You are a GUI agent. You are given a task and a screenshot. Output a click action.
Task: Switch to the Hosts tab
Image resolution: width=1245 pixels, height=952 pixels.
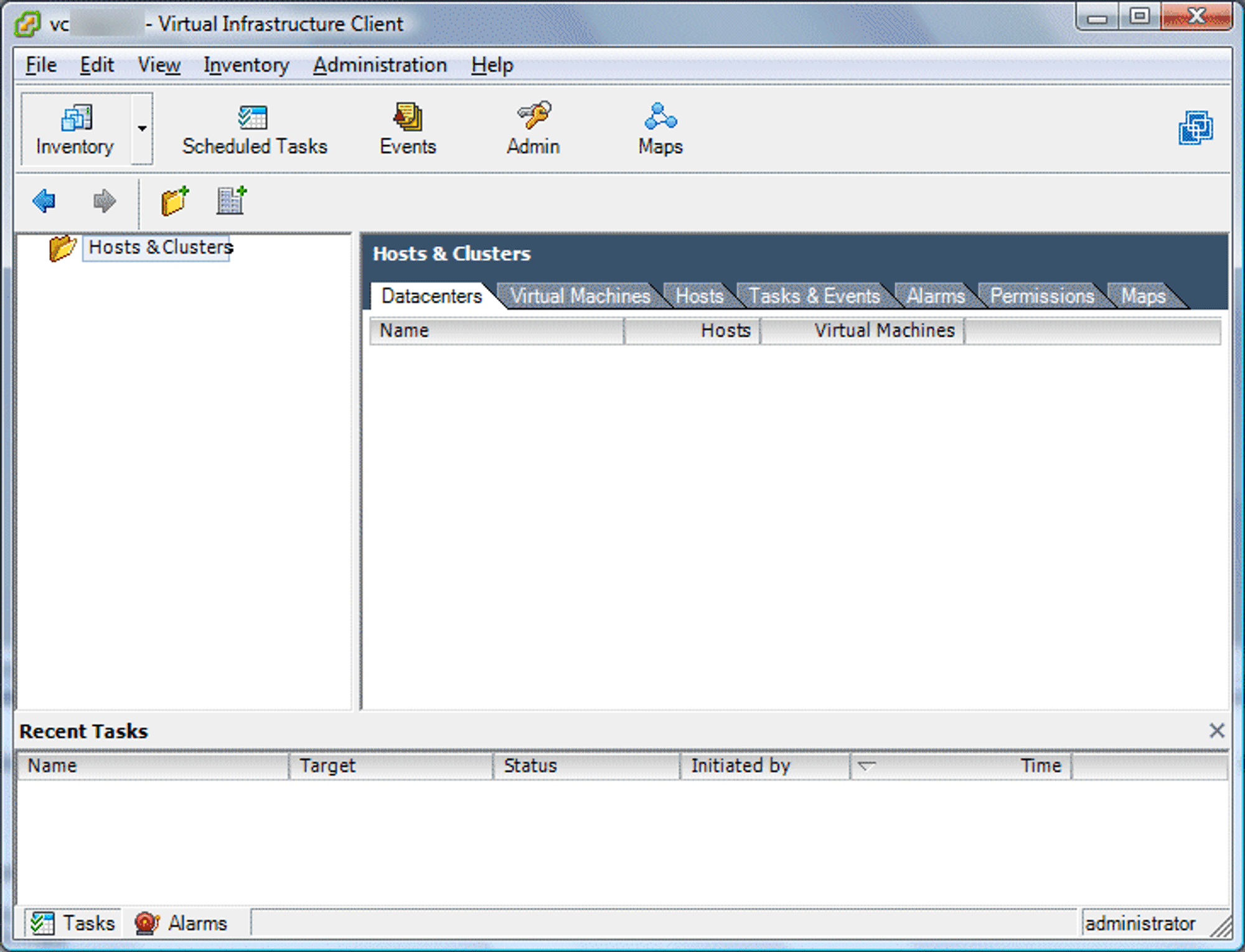tap(700, 296)
